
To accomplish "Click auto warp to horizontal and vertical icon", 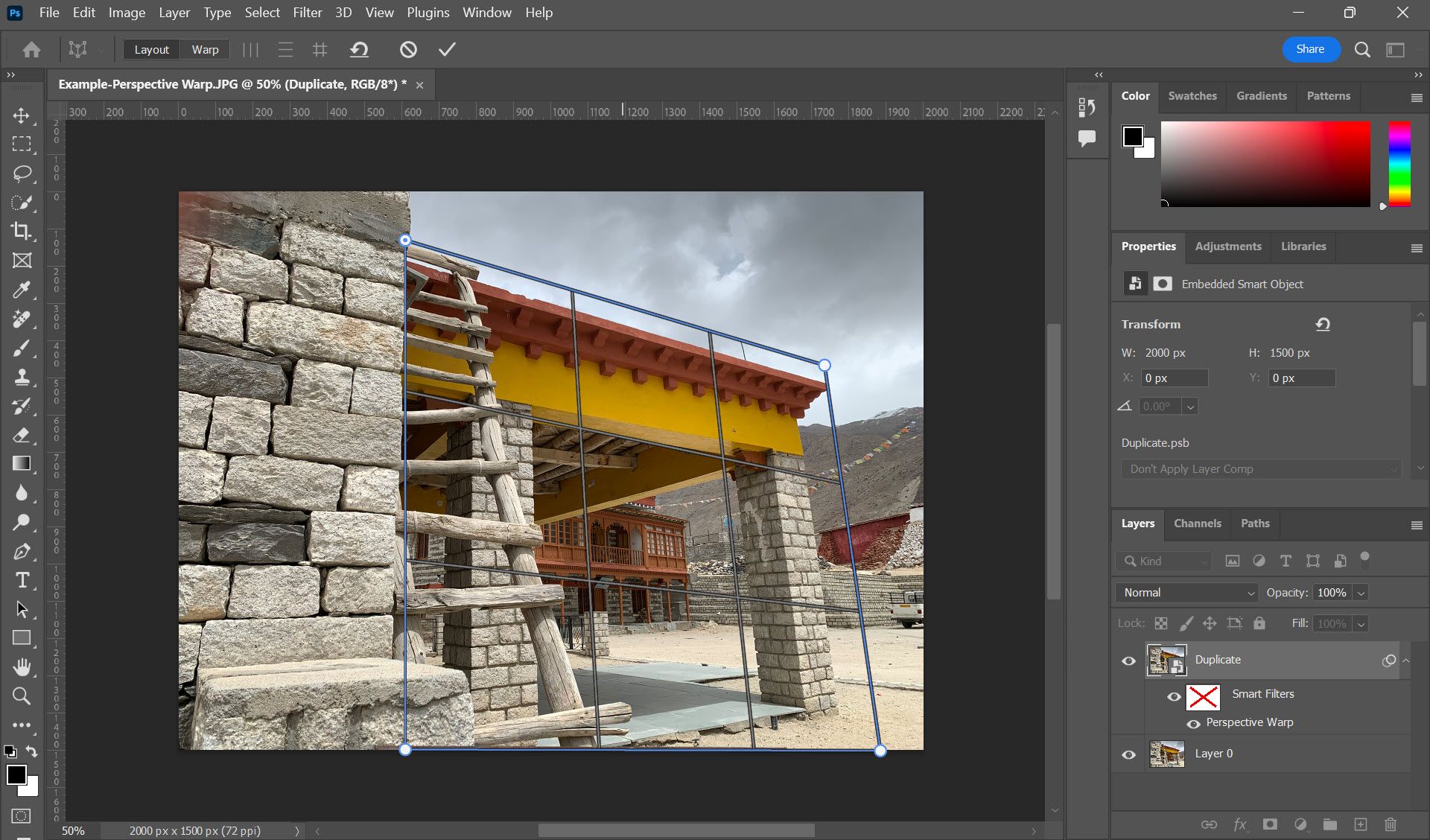I will point(320,50).
